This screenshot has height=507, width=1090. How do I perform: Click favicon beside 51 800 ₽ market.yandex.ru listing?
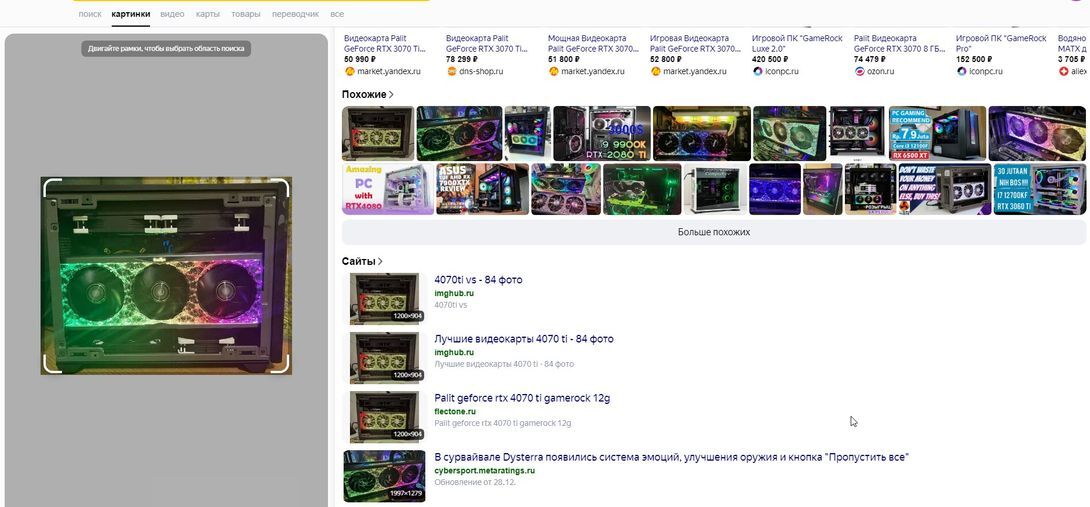553,72
